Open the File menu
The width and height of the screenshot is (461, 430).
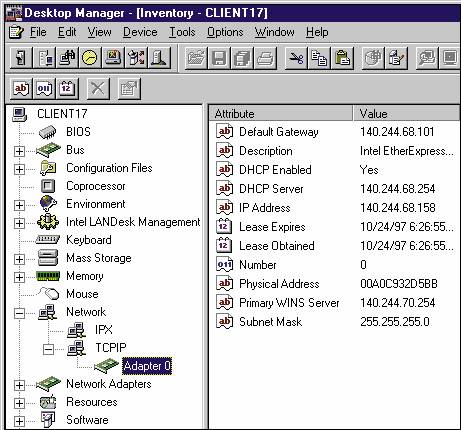(x=38, y=32)
